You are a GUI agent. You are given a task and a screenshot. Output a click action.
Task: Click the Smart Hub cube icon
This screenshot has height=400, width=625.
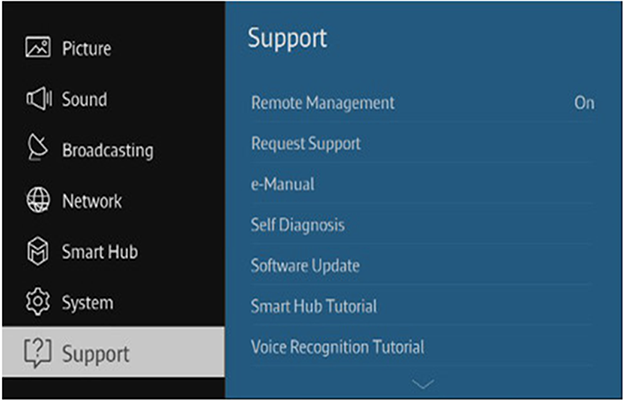tap(38, 251)
